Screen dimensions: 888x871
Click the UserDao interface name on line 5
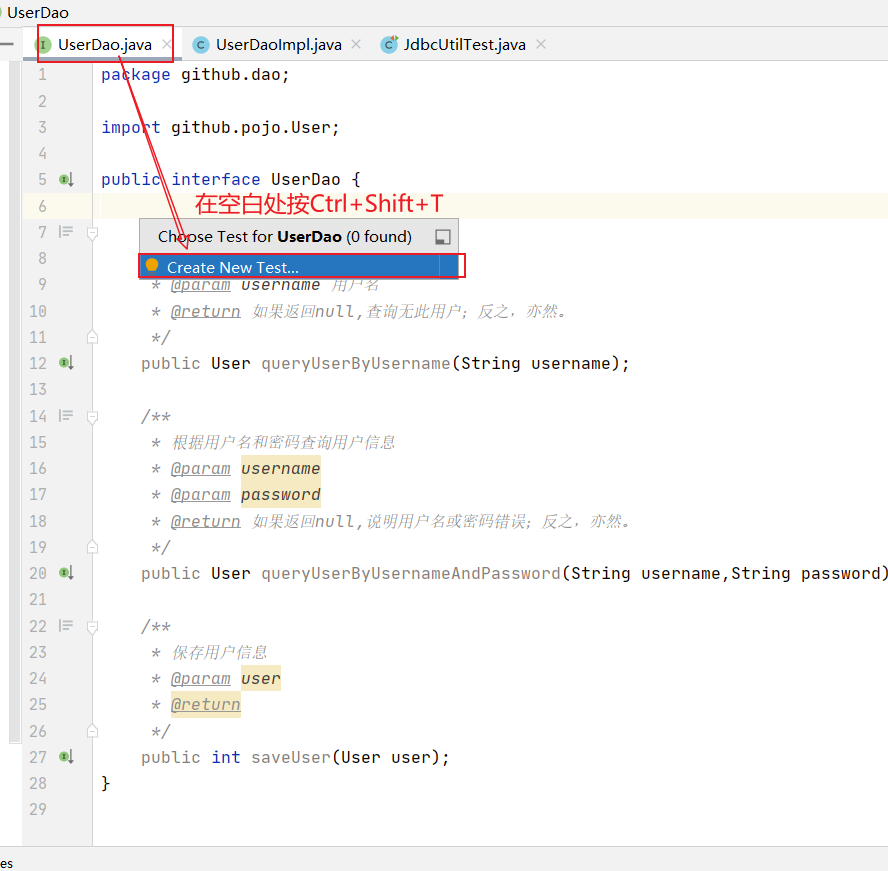point(306,180)
